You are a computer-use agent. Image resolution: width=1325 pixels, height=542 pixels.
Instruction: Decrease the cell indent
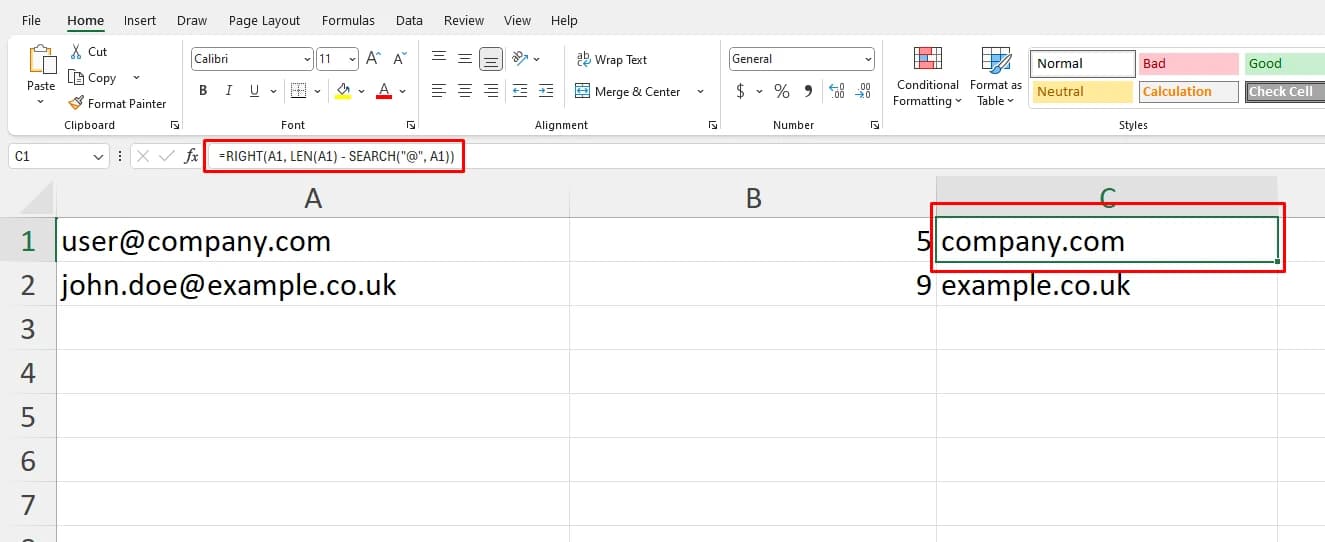519,91
